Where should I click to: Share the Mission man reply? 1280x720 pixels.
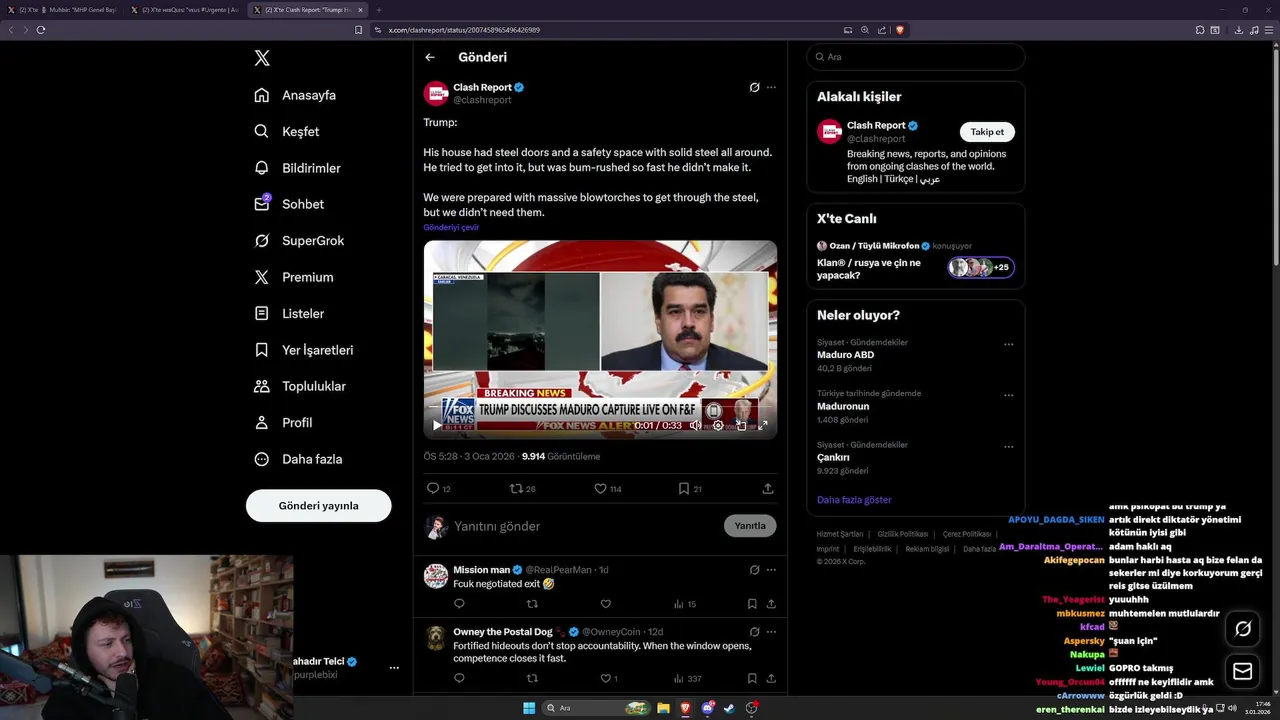point(771,604)
